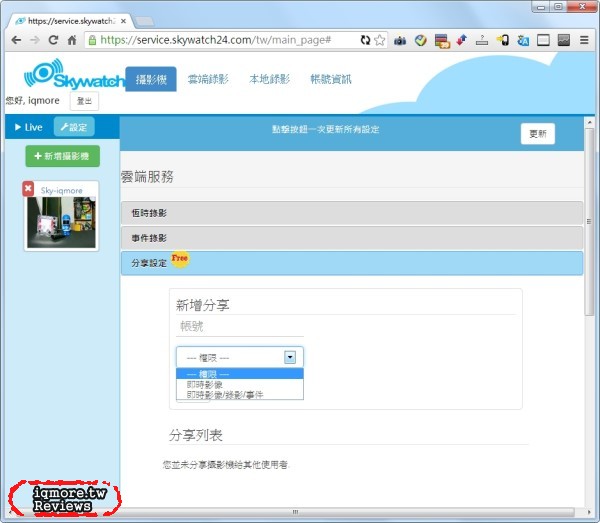Click the URL address bar
The image size is (600, 523).
click(x=230, y=40)
